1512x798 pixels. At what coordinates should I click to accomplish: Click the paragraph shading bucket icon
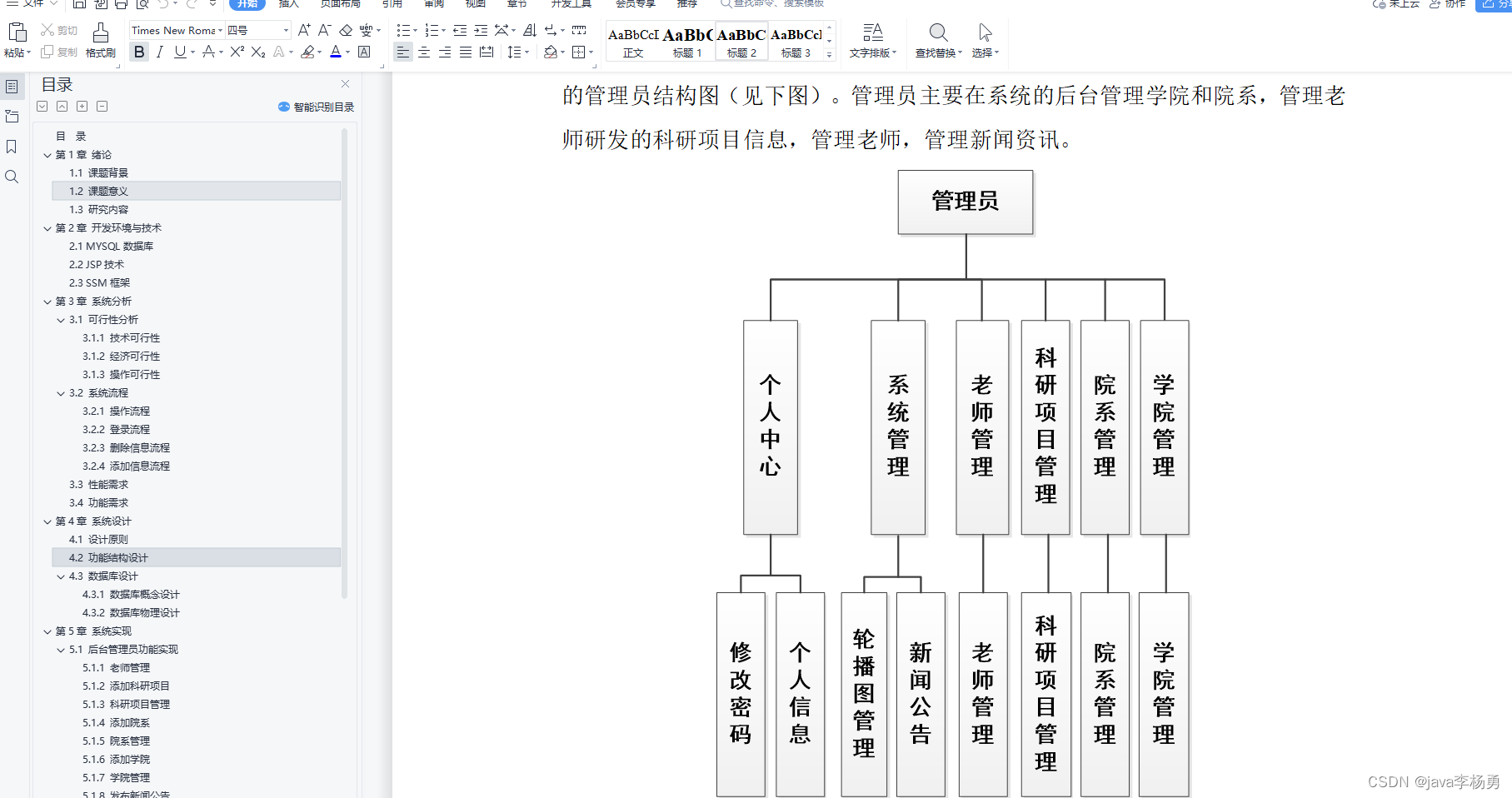[551, 52]
